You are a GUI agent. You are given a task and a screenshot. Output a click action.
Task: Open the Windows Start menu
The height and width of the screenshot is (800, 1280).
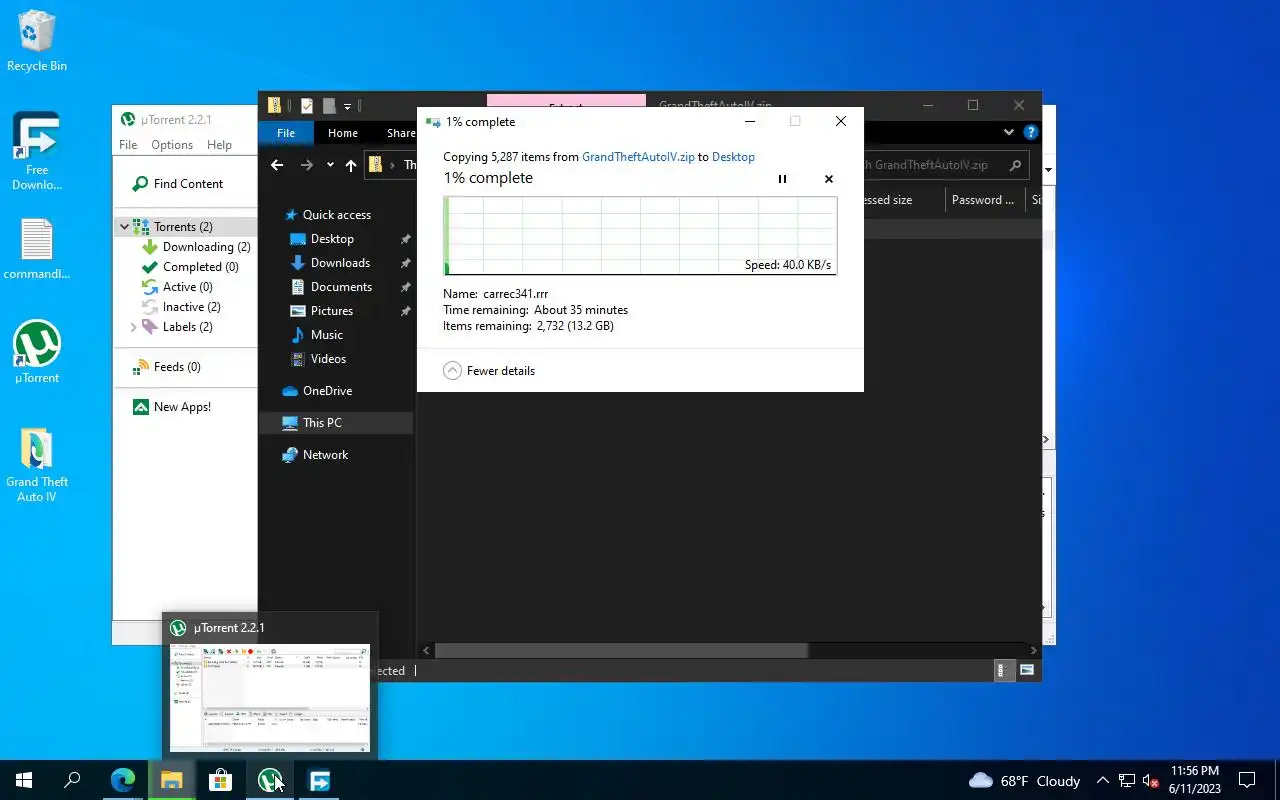click(24, 780)
